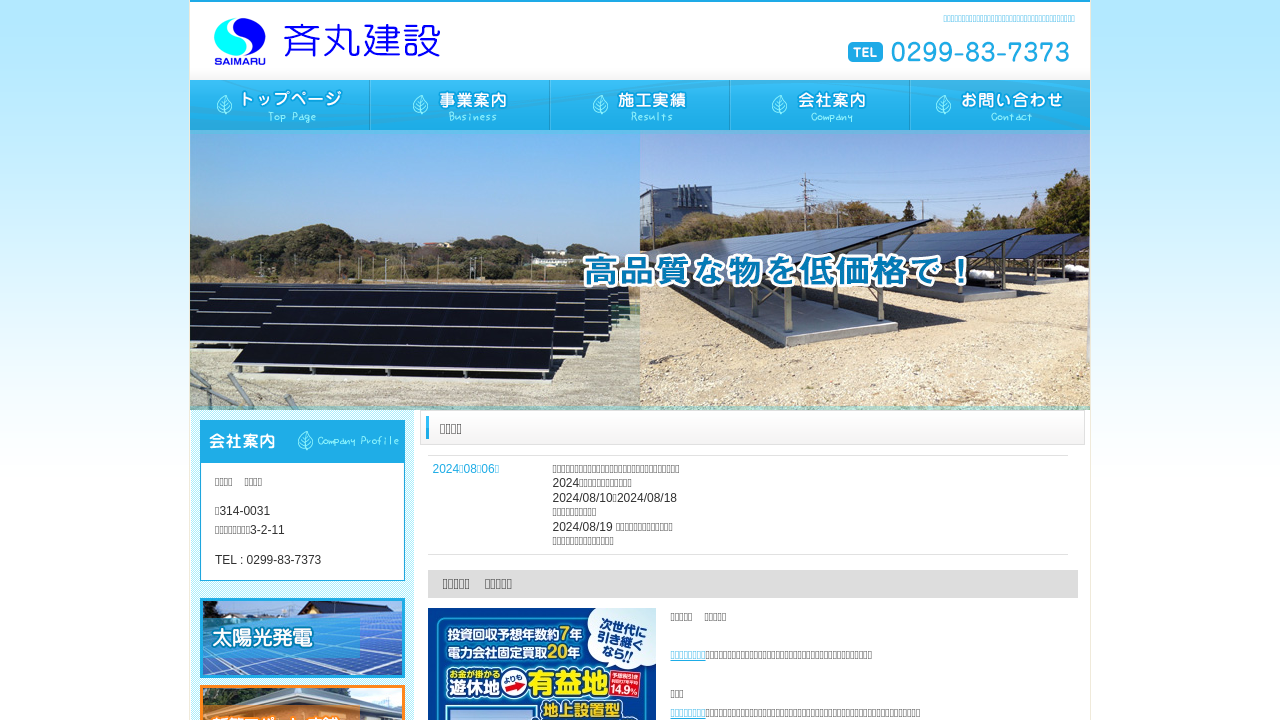Click the 斉丸建設 company name logo
This screenshot has height=720, width=1280.
click(x=361, y=41)
